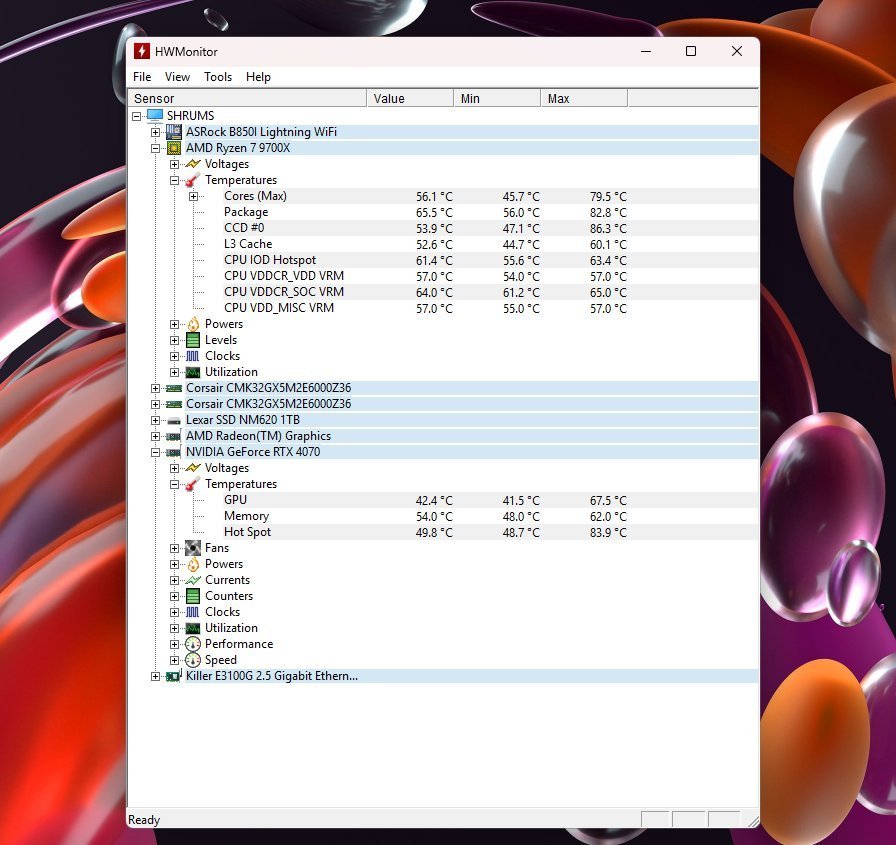Click the HWMonitor app icon in title bar
896x845 pixels.
click(142, 51)
